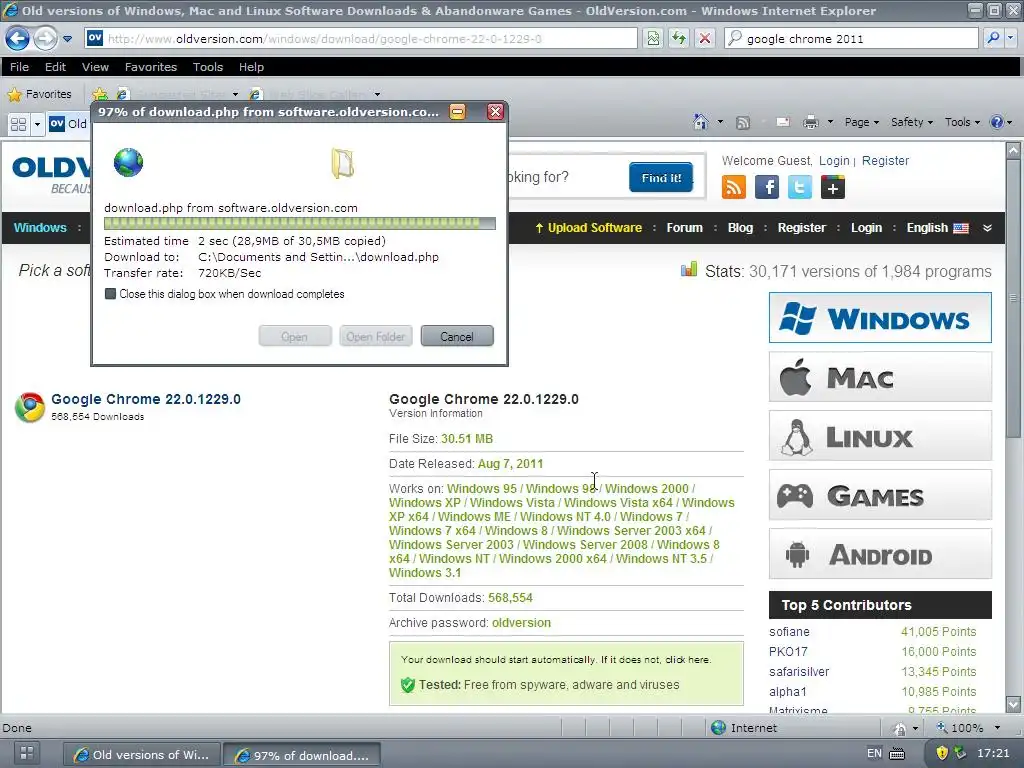This screenshot has height=768, width=1024.
Task: Open the Tools menu in menu bar
Action: point(208,67)
